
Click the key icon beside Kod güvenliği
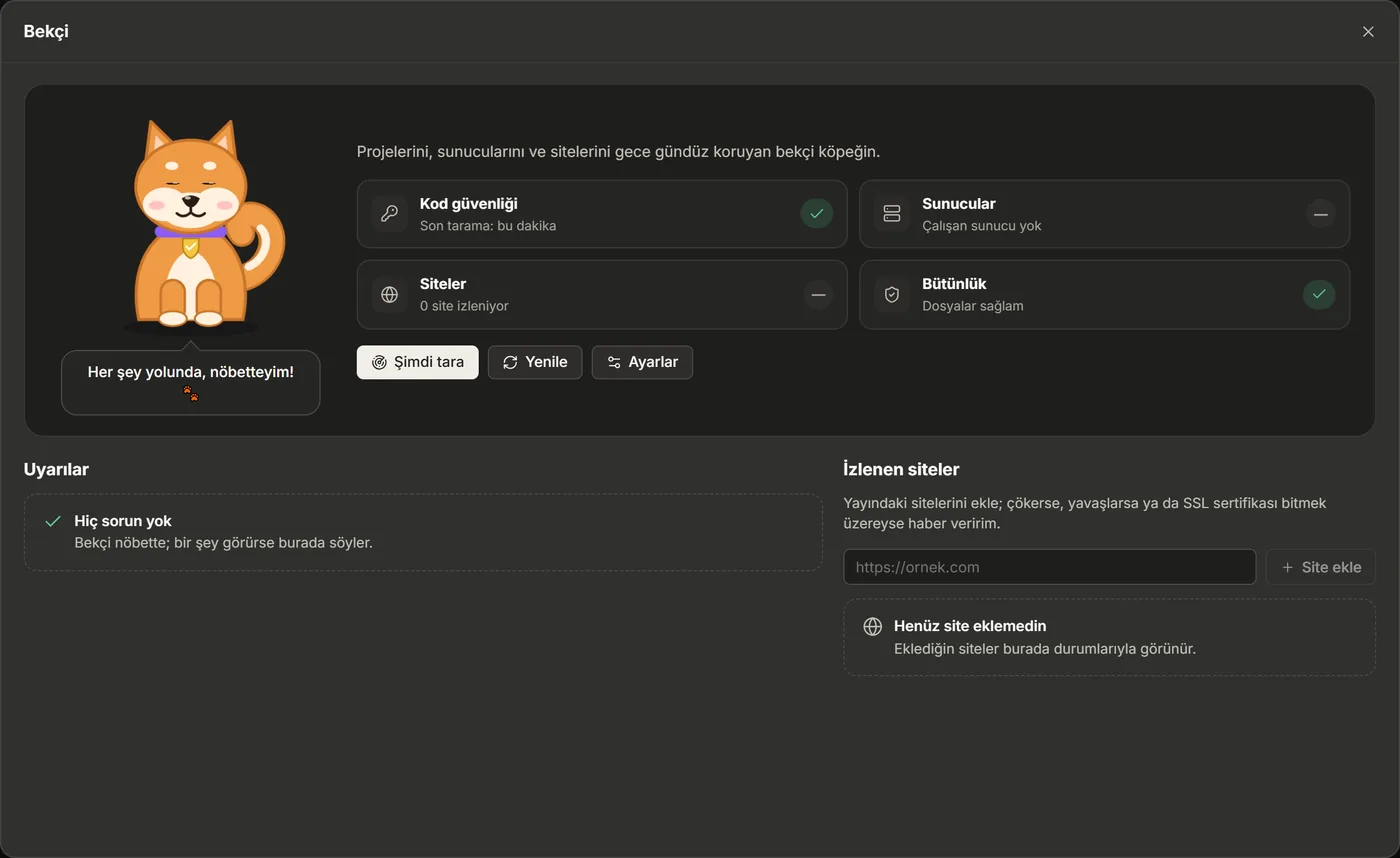click(390, 214)
